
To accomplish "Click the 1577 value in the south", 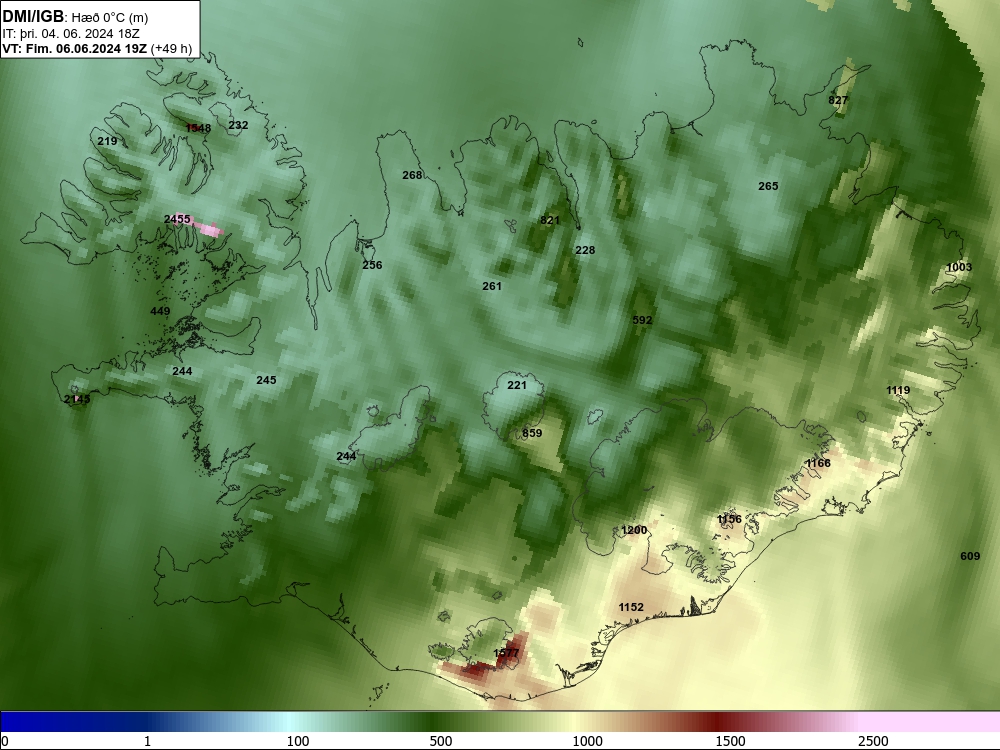I will (506, 653).
